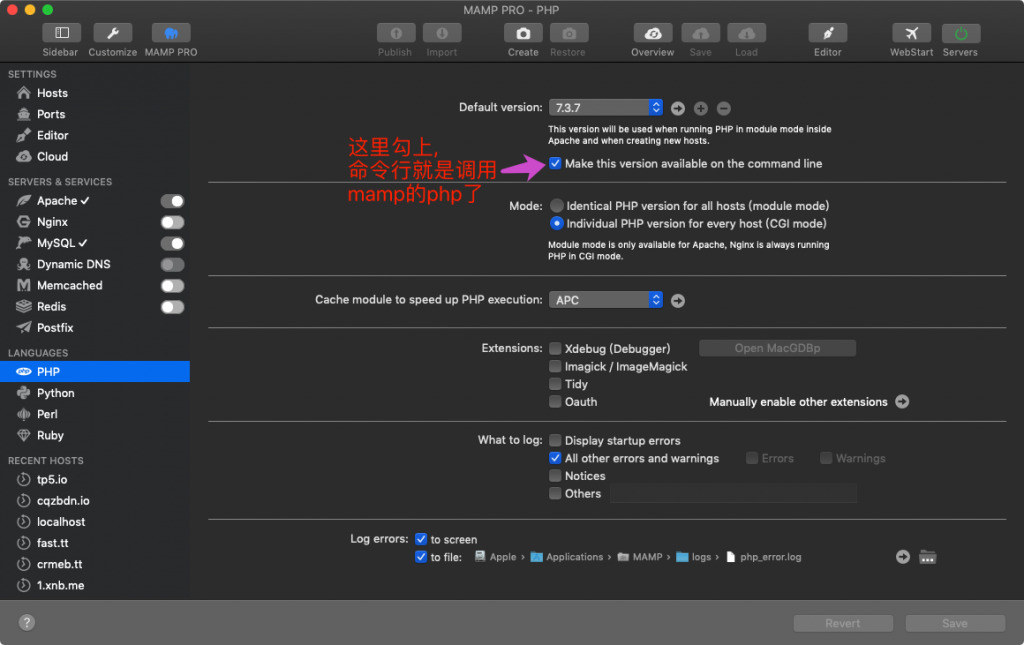Click the Save button at bottom right
Screen dimensions: 1024x645
pos(955,622)
